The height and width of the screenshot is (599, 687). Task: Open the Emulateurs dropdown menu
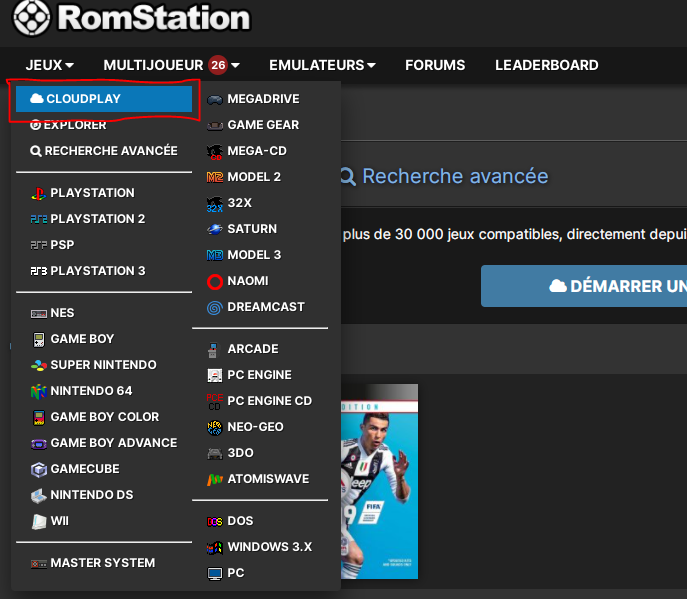[322, 65]
